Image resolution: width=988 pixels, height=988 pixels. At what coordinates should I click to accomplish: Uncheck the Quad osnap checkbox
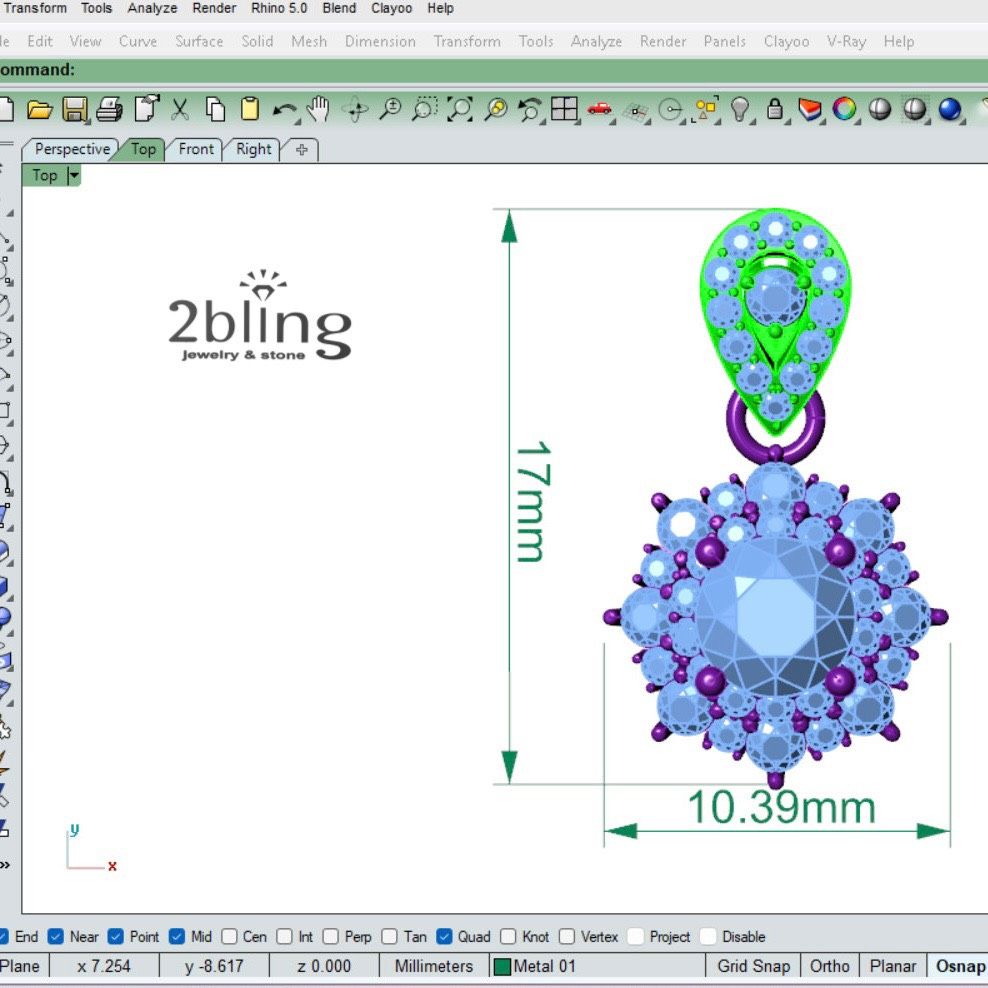(x=445, y=937)
